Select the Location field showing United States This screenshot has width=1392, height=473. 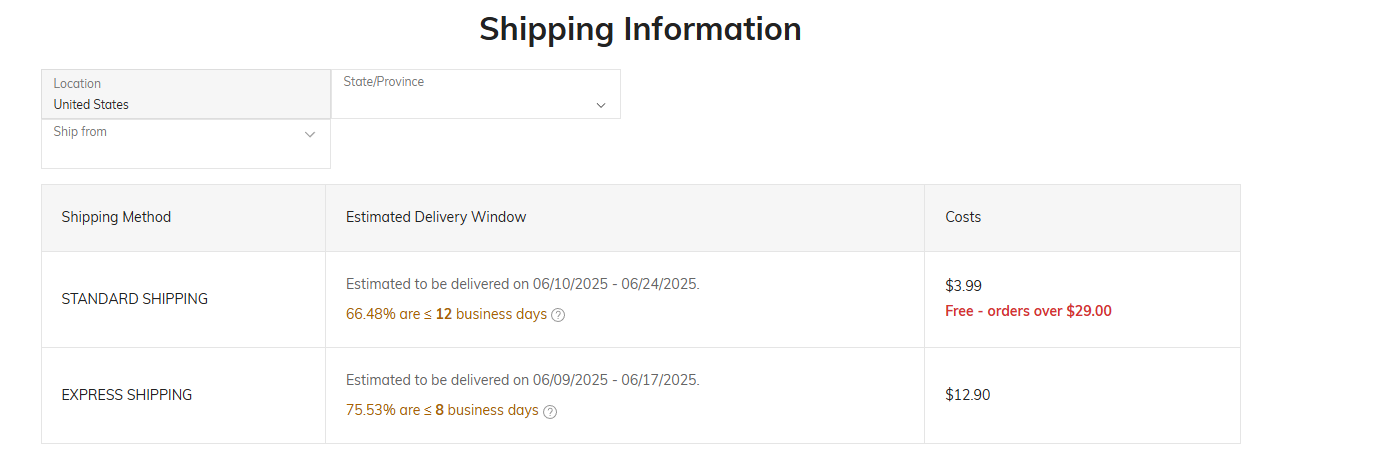186,94
